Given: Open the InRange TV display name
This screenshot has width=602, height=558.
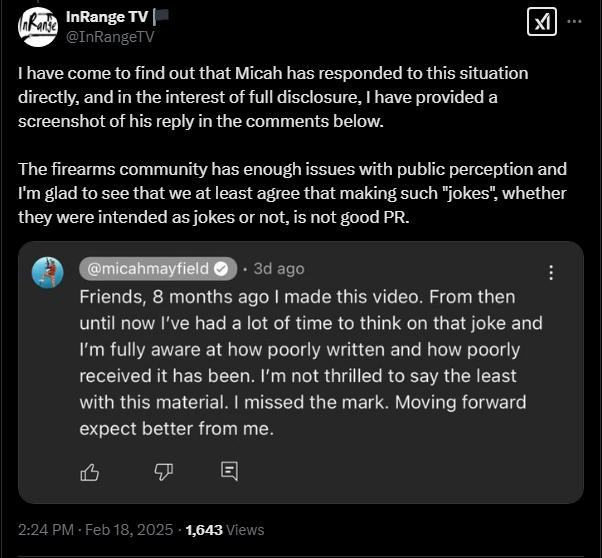Looking at the screenshot, I should click(107, 17).
